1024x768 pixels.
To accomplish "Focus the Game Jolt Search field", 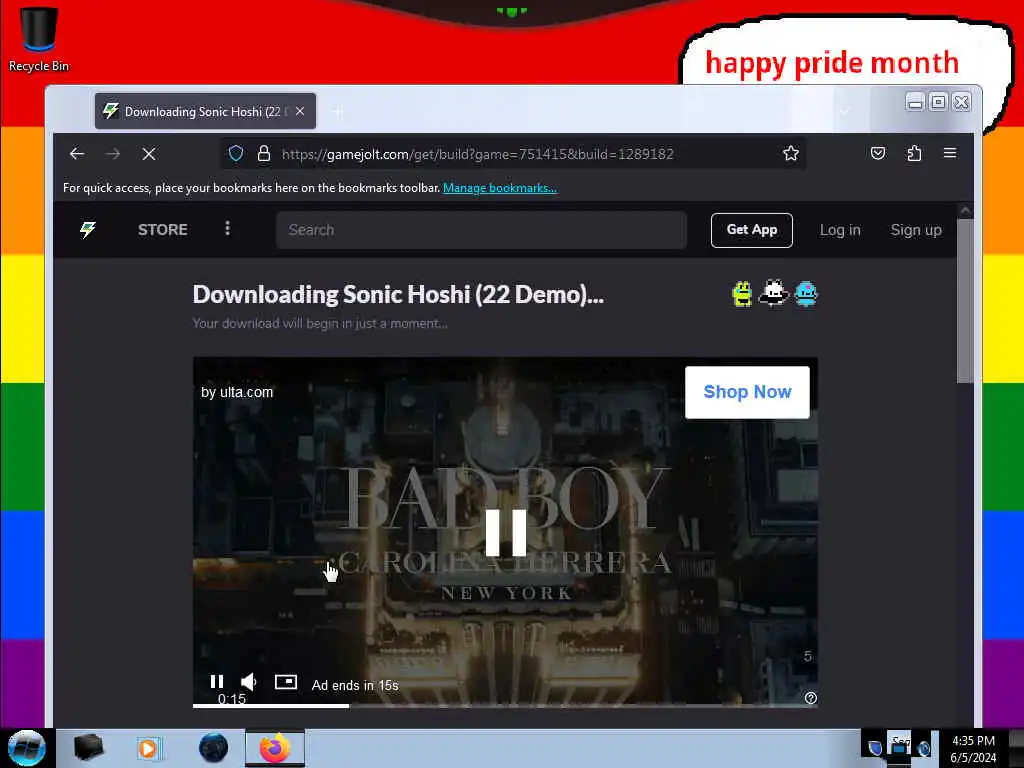I will point(481,230).
